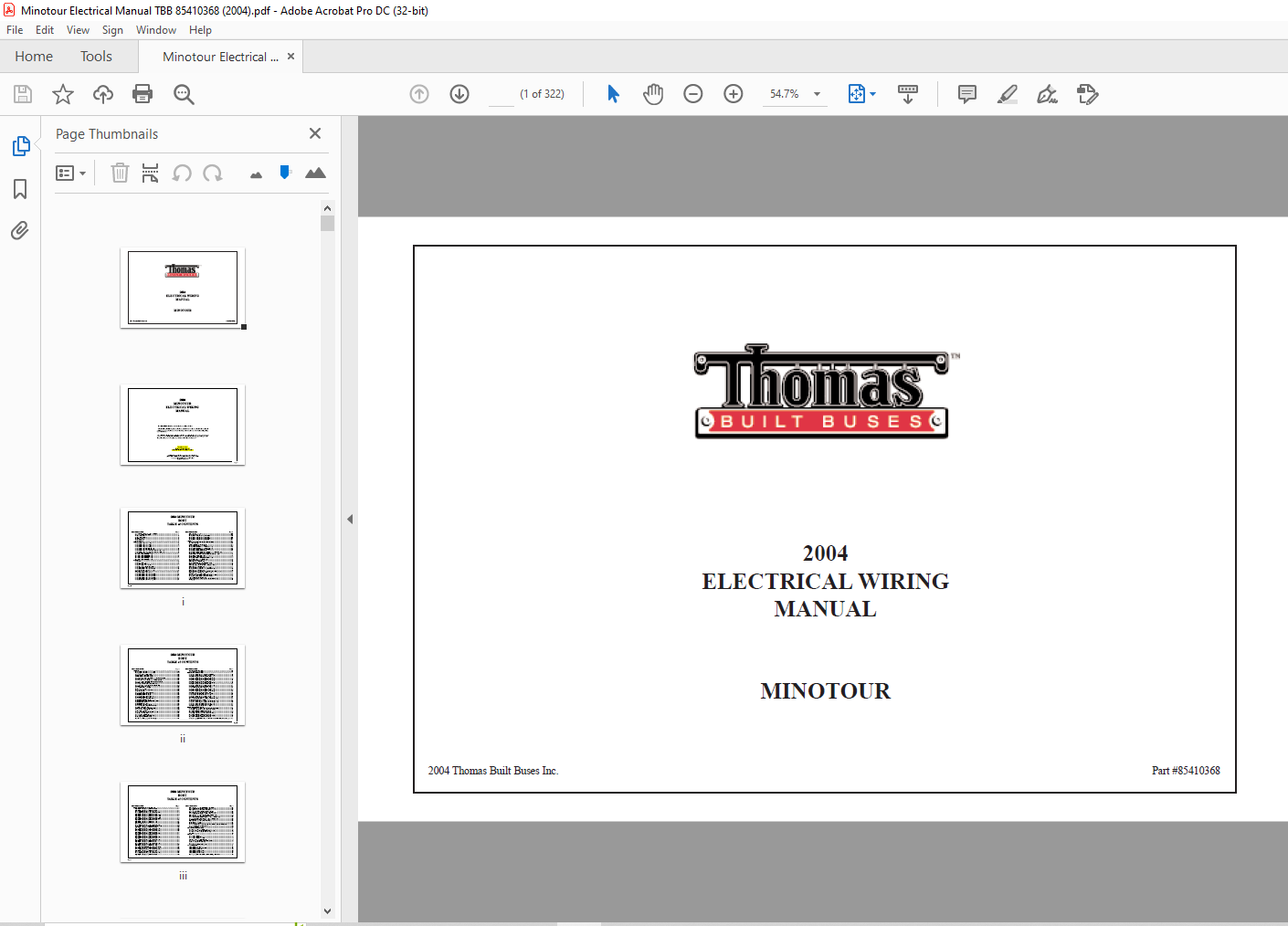
Task: Go to next page arrow
Action: point(459,94)
